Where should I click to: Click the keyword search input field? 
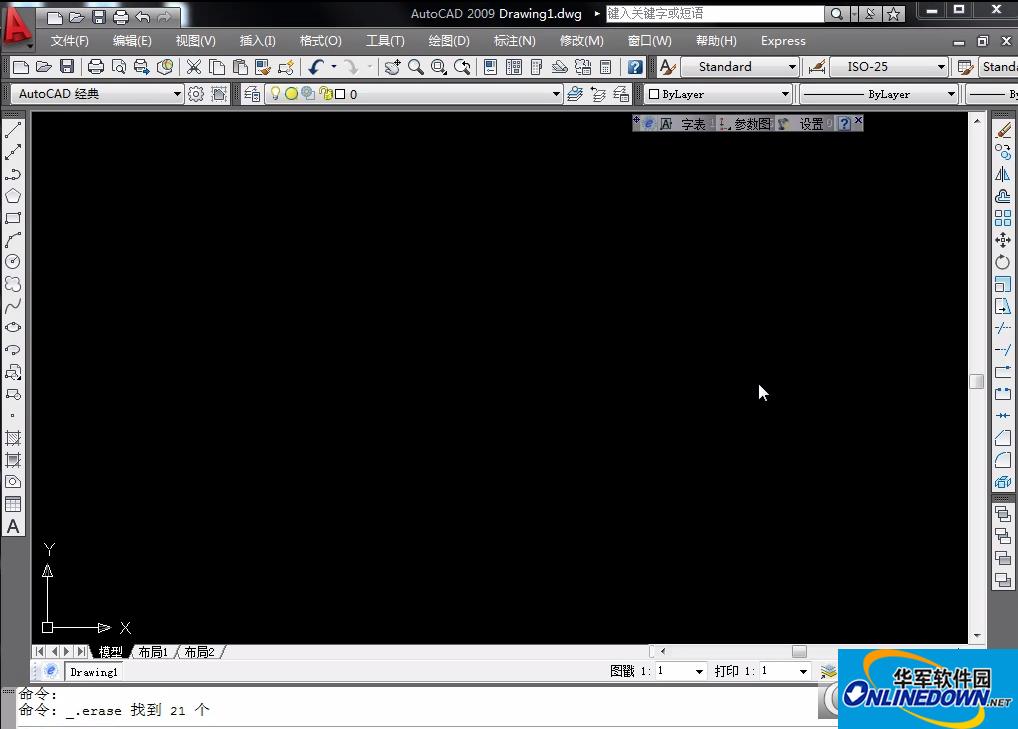[x=715, y=14]
